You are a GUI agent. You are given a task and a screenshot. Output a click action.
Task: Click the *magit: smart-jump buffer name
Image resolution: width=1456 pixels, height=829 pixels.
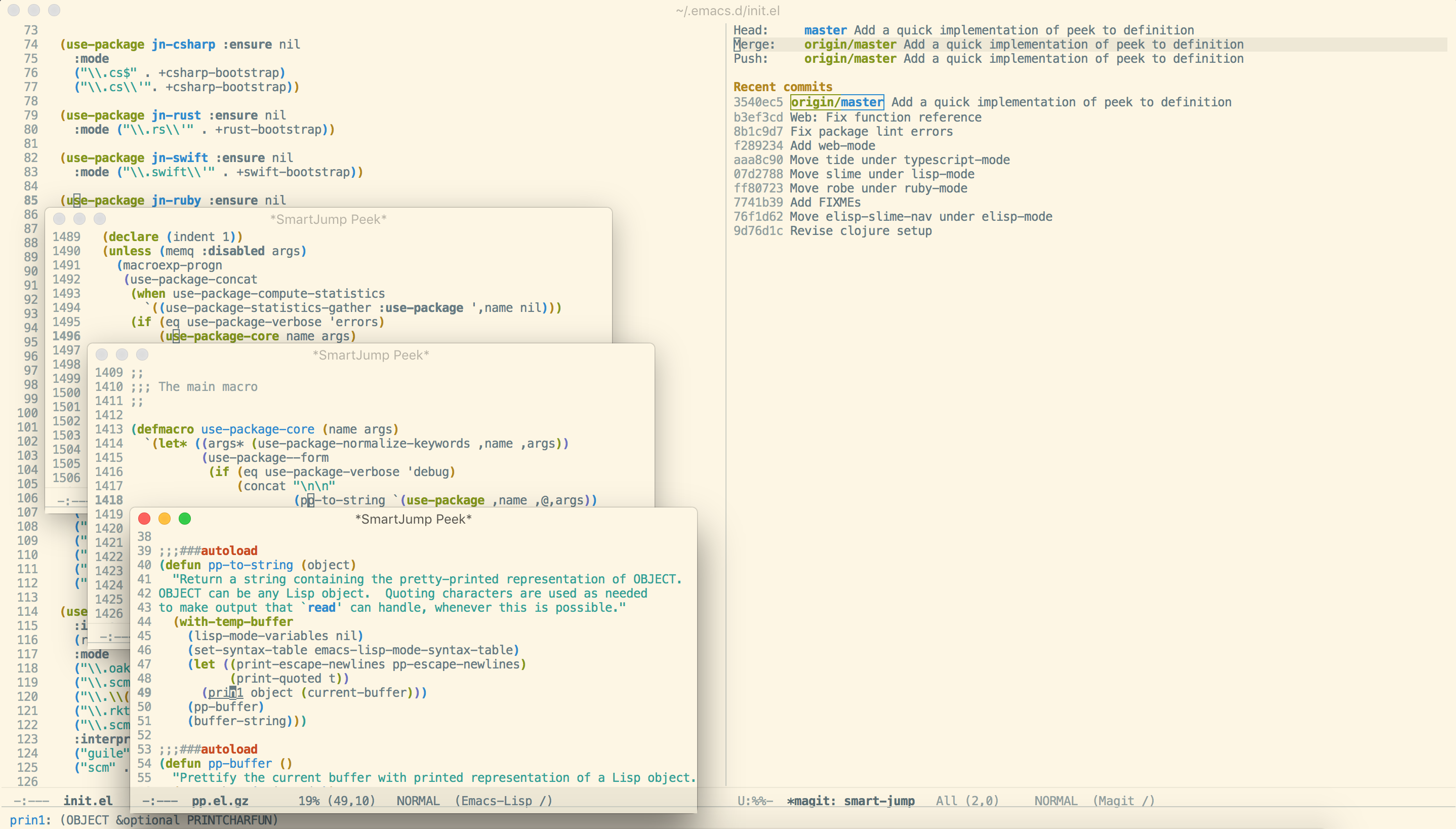[851, 801]
